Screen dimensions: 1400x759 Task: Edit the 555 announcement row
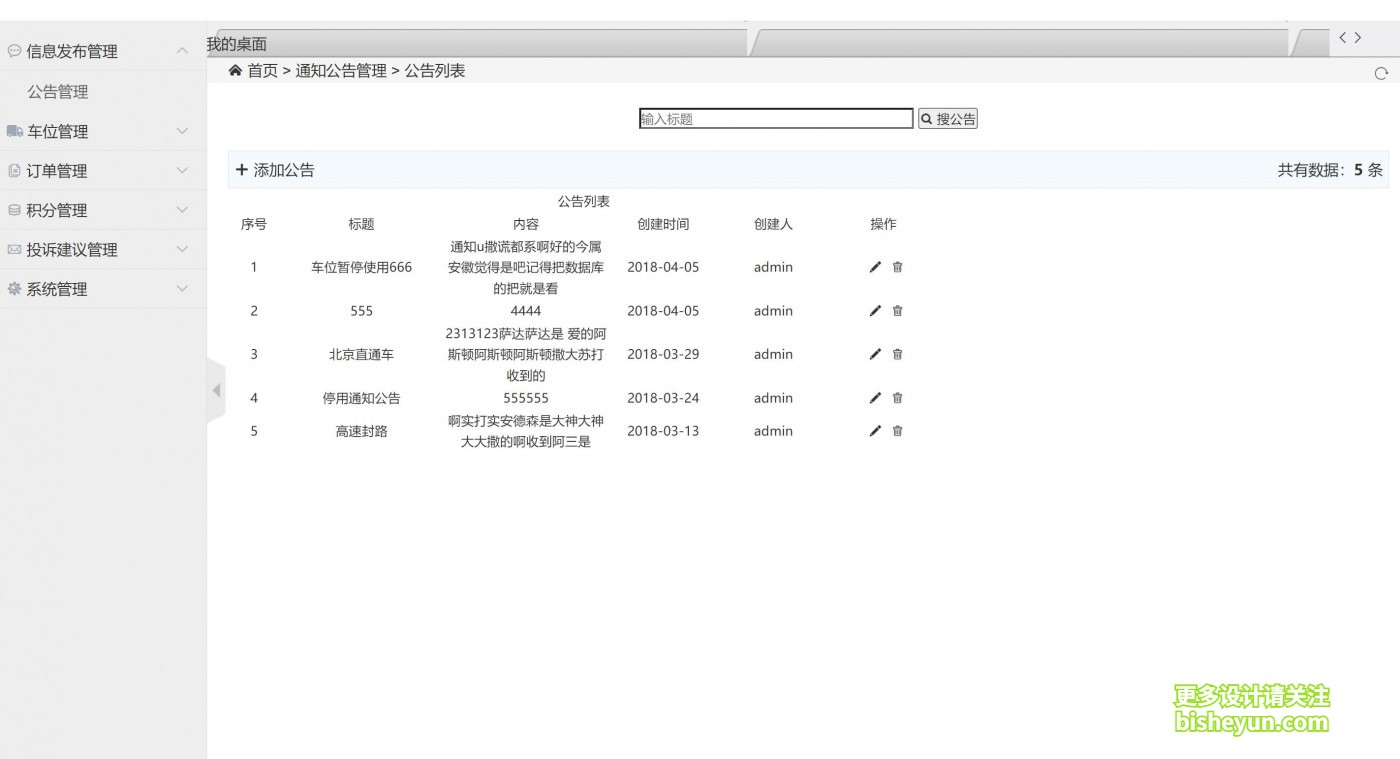point(876,311)
